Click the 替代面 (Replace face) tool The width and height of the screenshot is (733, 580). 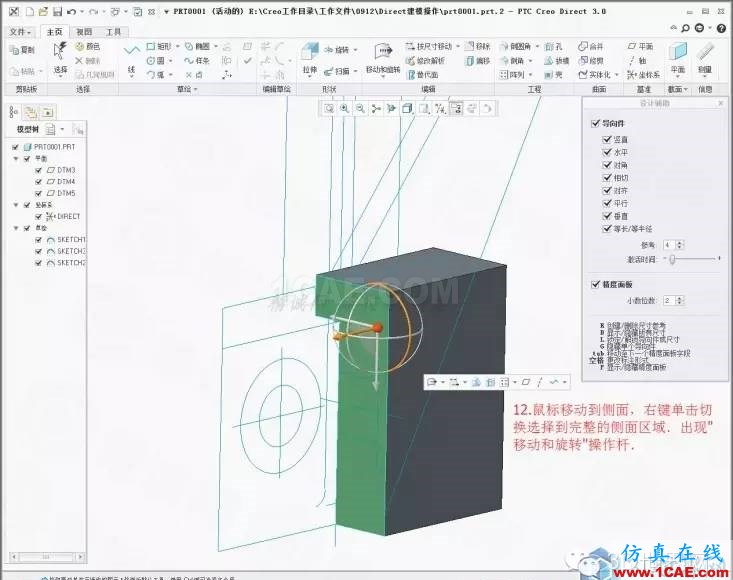(x=423, y=74)
